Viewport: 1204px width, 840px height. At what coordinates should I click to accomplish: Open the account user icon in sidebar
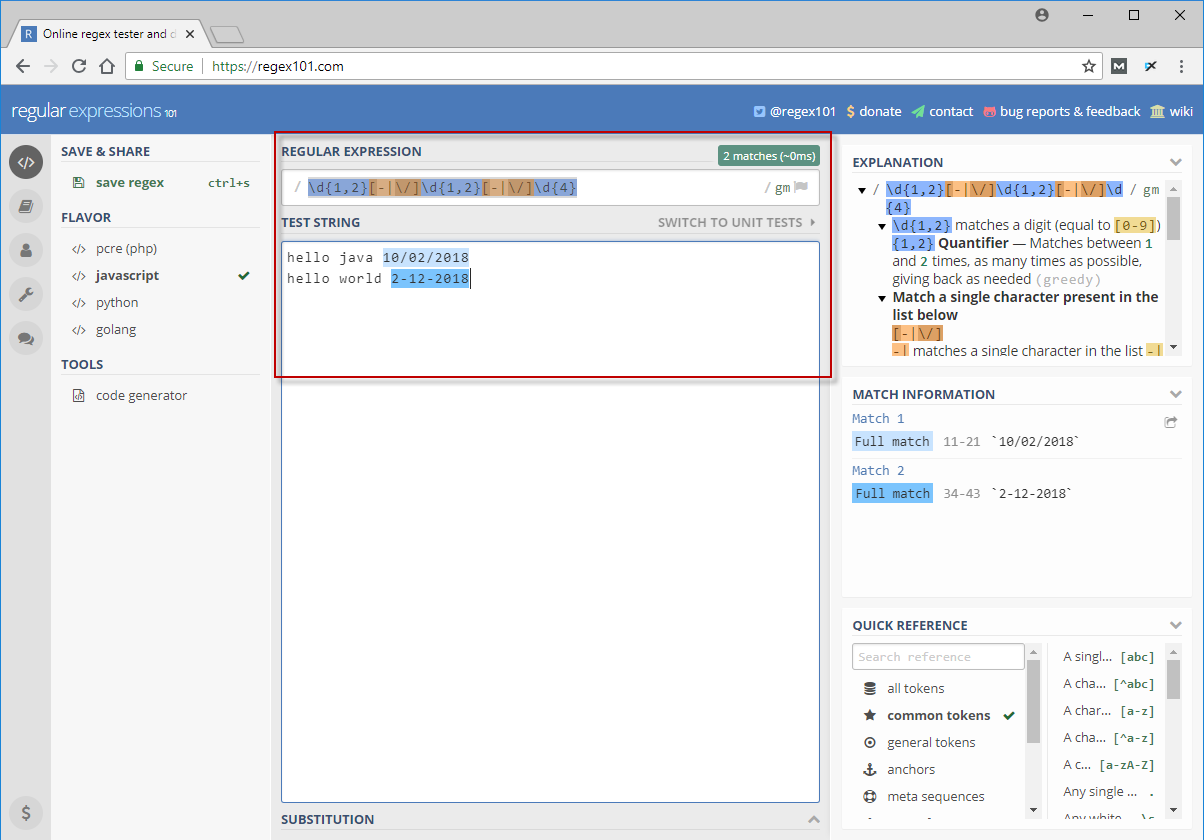(x=26, y=250)
